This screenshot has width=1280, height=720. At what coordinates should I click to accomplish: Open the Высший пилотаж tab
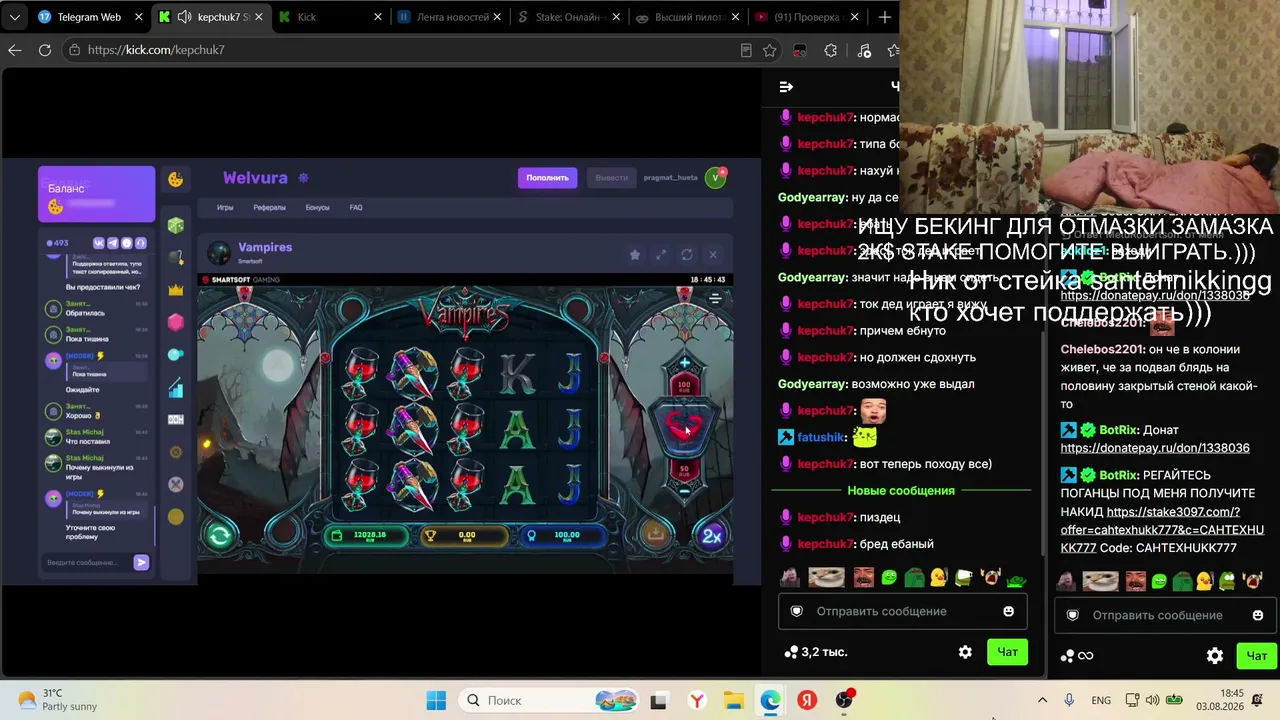(x=688, y=17)
